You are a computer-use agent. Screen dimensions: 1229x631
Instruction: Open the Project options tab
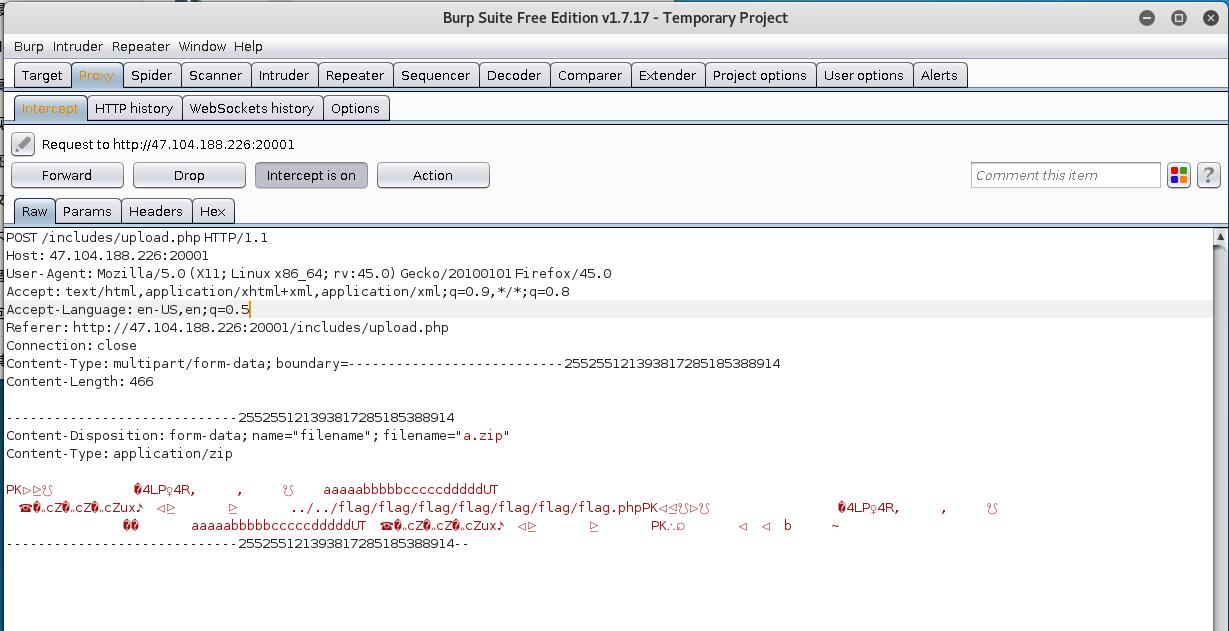(x=760, y=75)
